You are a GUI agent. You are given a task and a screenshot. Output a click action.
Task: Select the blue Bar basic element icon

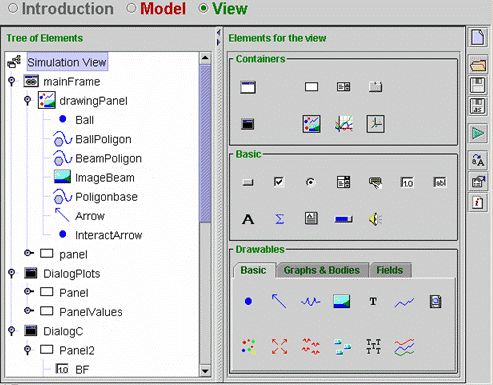tap(344, 219)
